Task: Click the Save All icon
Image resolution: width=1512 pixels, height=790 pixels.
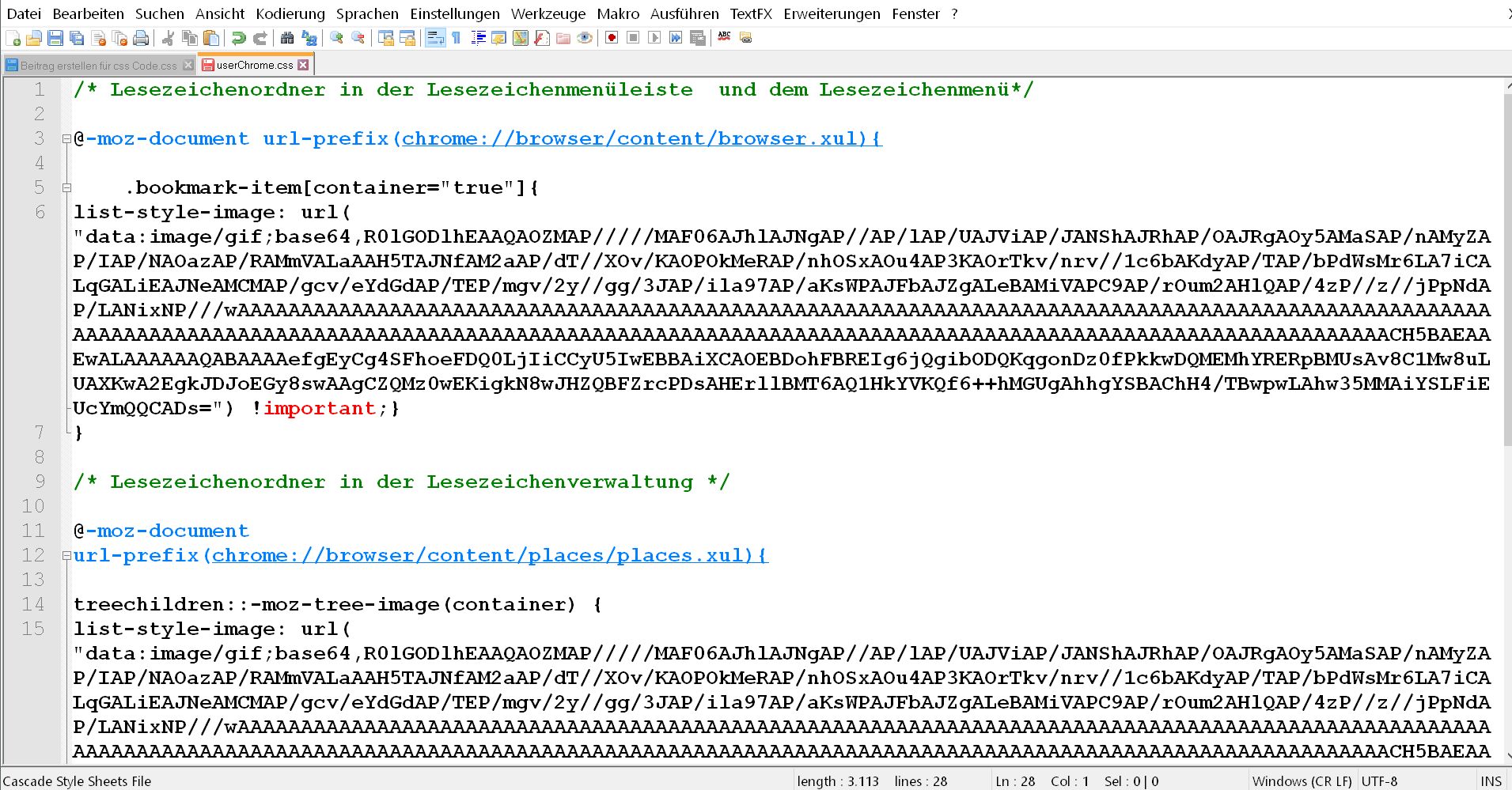Action: click(77, 38)
